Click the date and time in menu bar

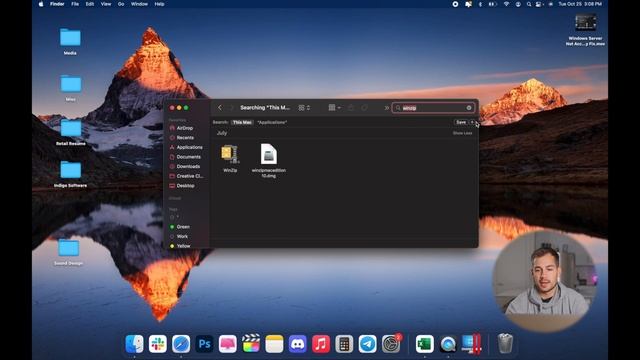click(580, 4)
